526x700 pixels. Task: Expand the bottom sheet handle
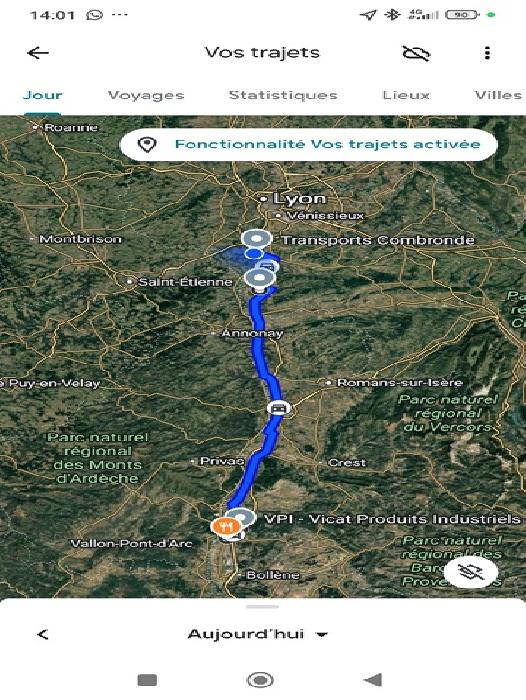coord(263,606)
